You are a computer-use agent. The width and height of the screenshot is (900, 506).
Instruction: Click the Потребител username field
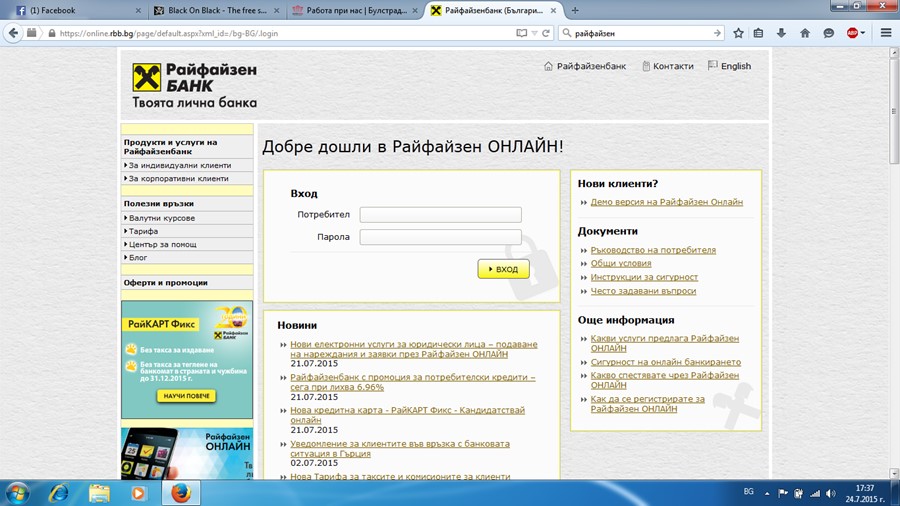[x=440, y=215]
